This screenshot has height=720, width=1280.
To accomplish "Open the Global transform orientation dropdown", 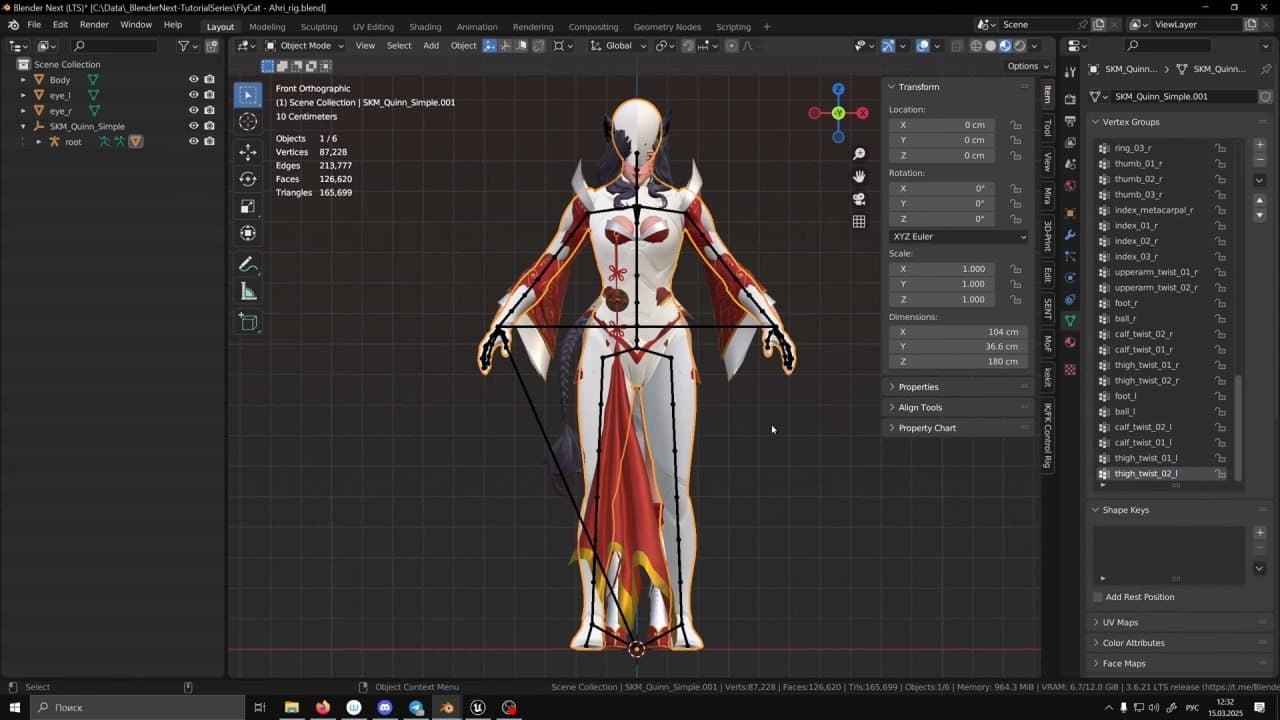I will click(x=620, y=45).
